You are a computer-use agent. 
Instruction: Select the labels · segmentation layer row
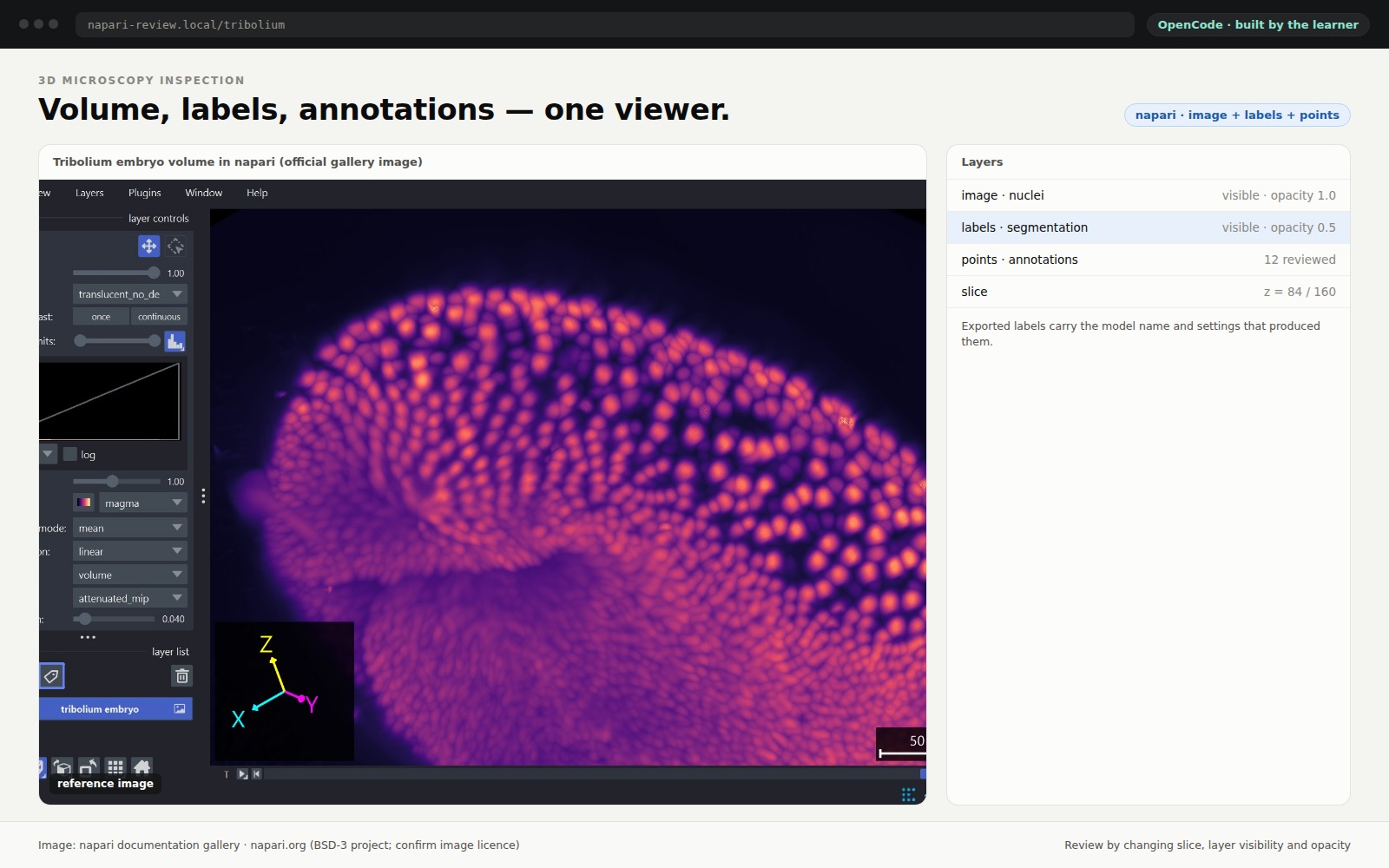[x=1148, y=227]
